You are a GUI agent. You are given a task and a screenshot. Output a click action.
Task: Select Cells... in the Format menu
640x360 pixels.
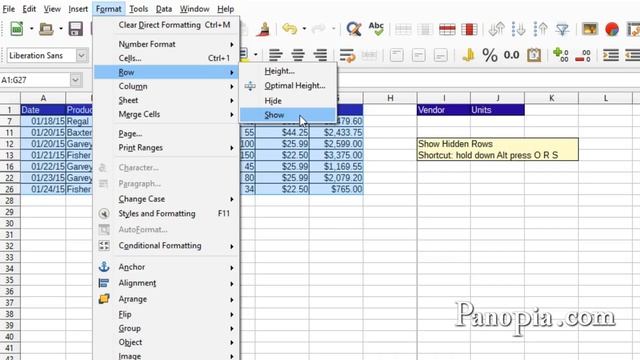pyautogui.click(x=166, y=58)
